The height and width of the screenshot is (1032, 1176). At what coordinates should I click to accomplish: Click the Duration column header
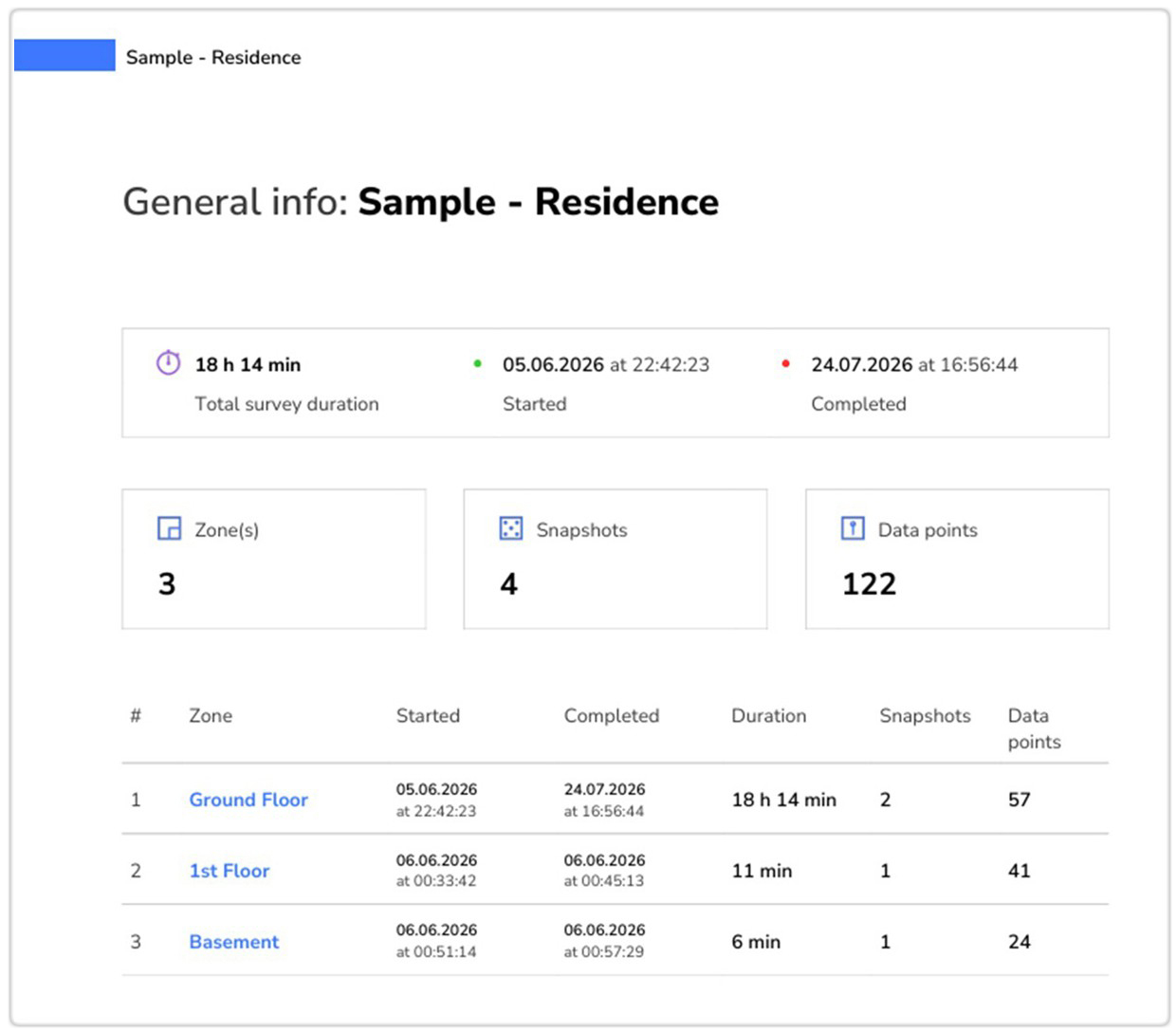[769, 716]
